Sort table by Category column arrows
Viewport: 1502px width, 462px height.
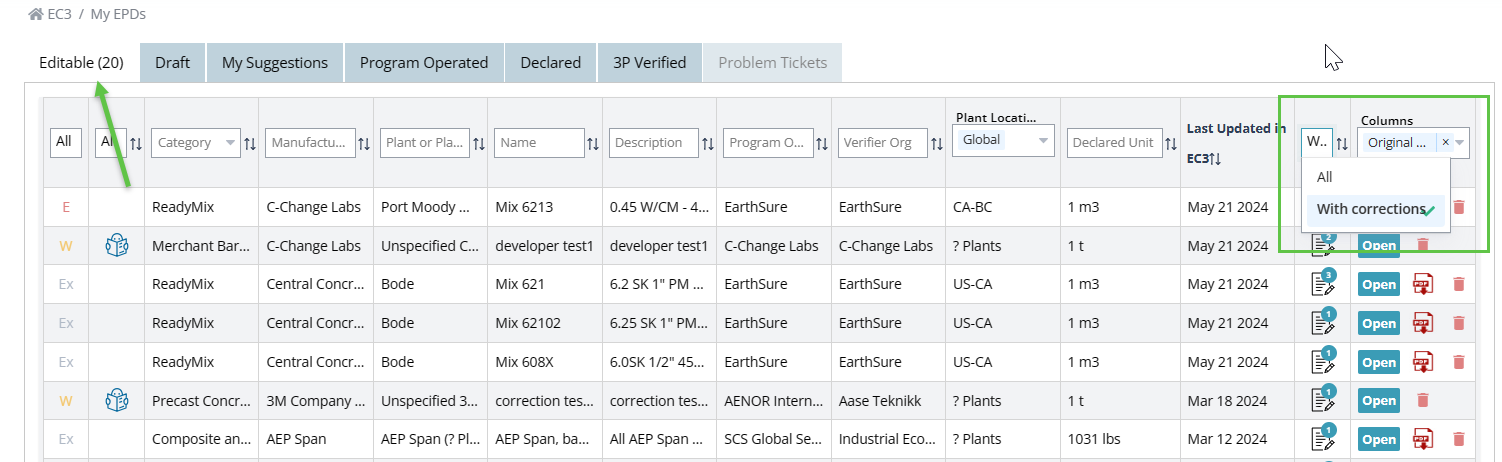point(250,143)
